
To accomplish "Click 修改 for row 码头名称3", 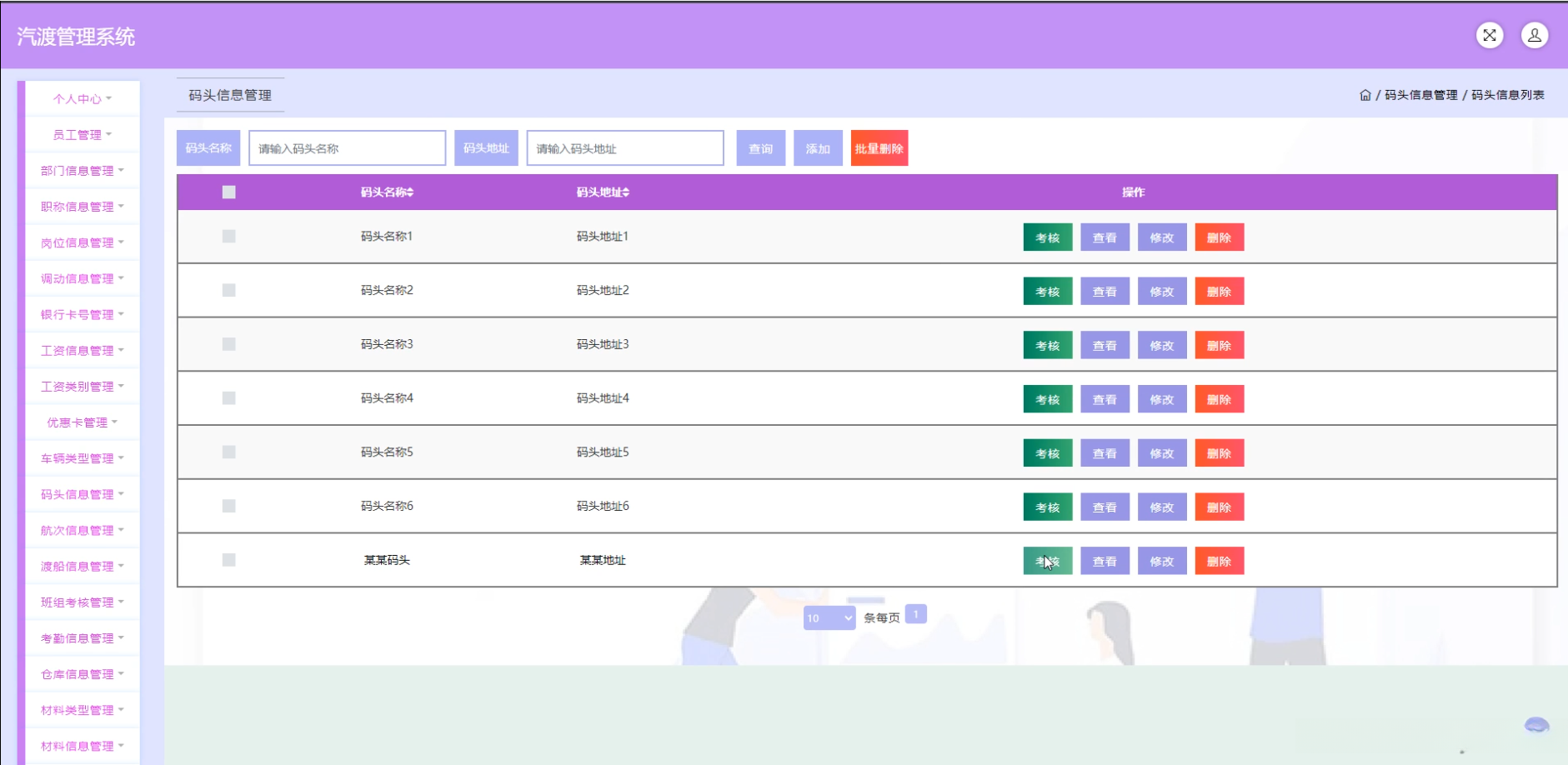I will [x=1162, y=346].
